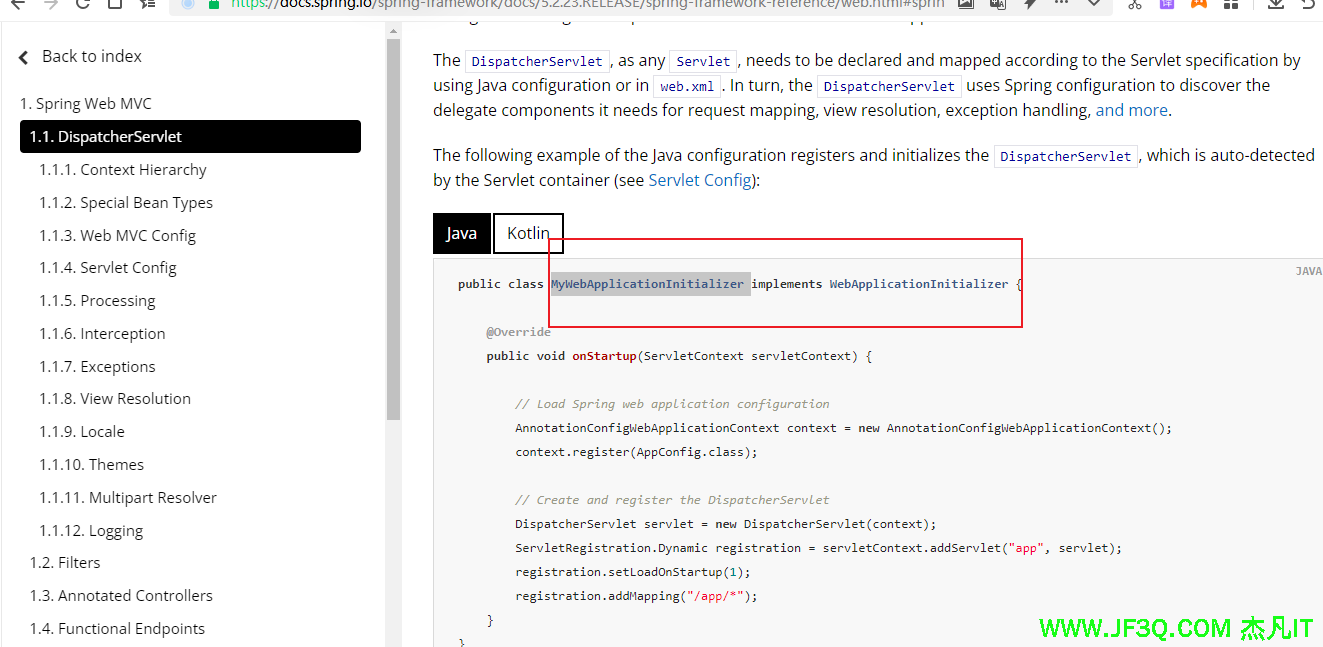Switch to the Kotlin code tab
Viewport: 1323px width, 647px height.
pyautogui.click(x=528, y=233)
